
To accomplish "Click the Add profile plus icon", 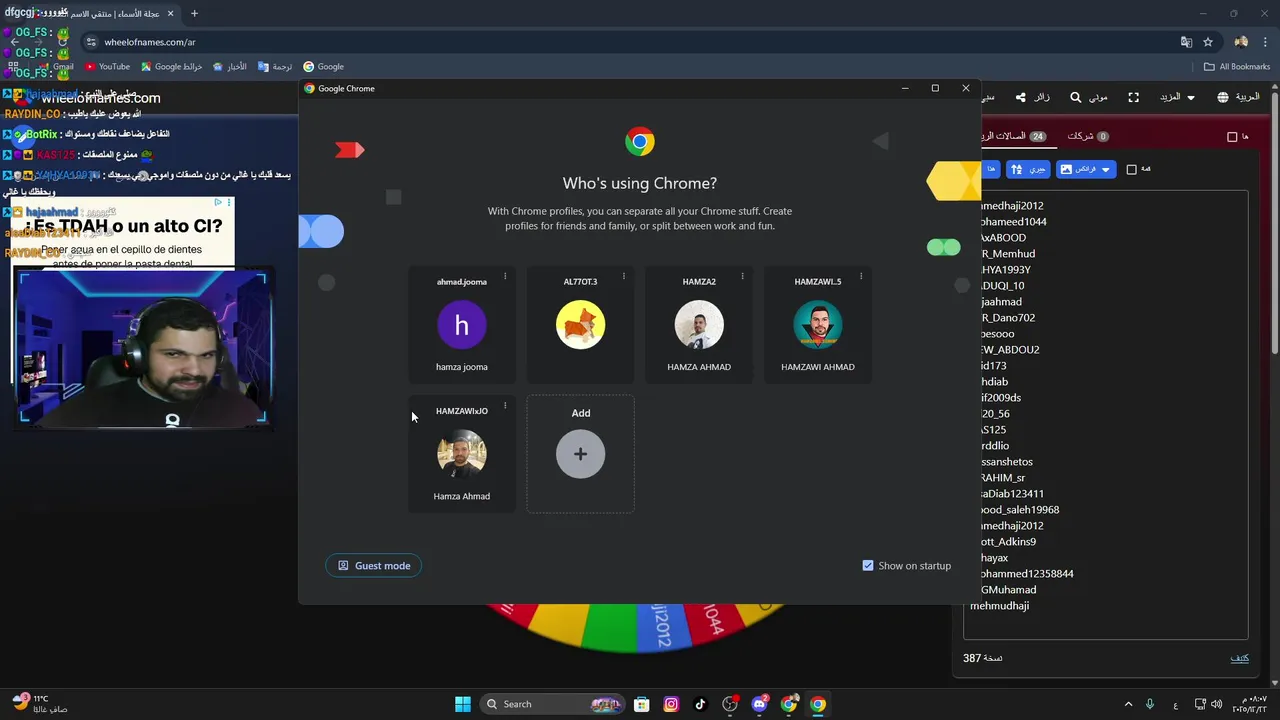I will [580, 454].
